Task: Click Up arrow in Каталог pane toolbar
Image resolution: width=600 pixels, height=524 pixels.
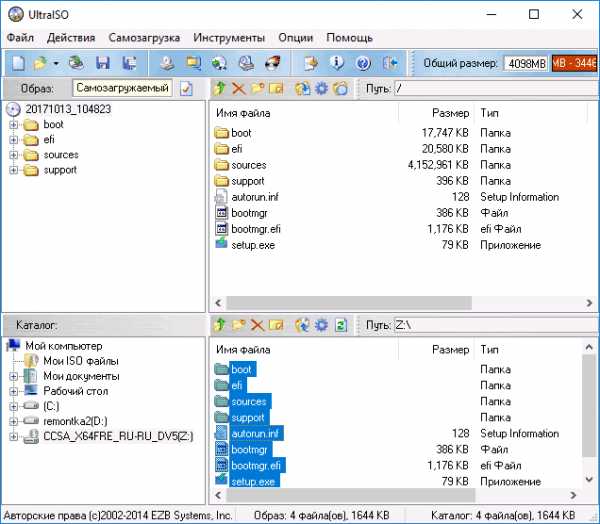Action: [220, 325]
